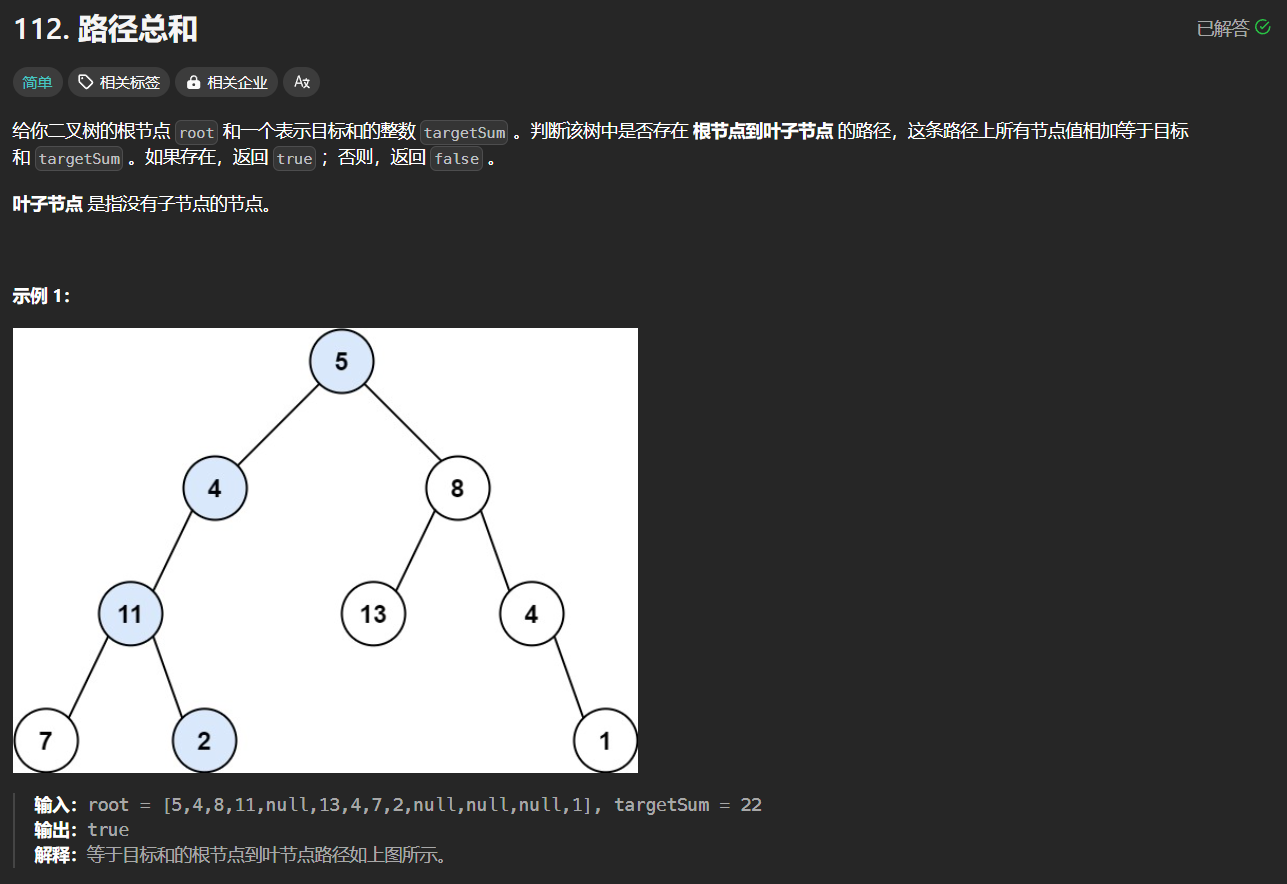
Task: Click leaf node 7 in tree
Action: (x=46, y=740)
